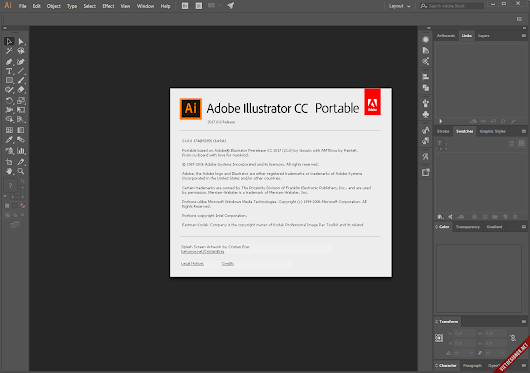Select the Curvature tool
Image resolution: width=530 pixels, height=373 pixels.
click(21, 62)
